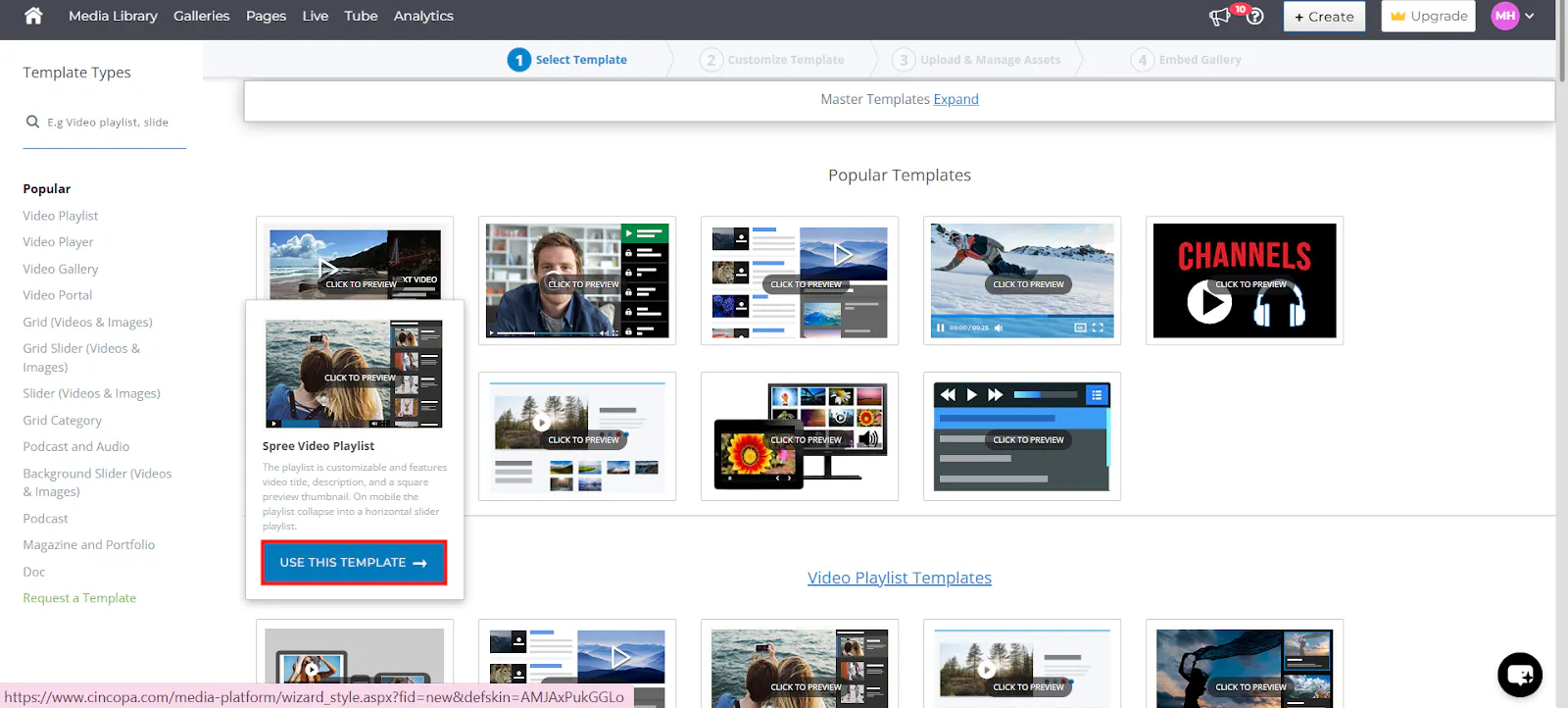Click the search magnifier in Template Types

pos(32,122)
